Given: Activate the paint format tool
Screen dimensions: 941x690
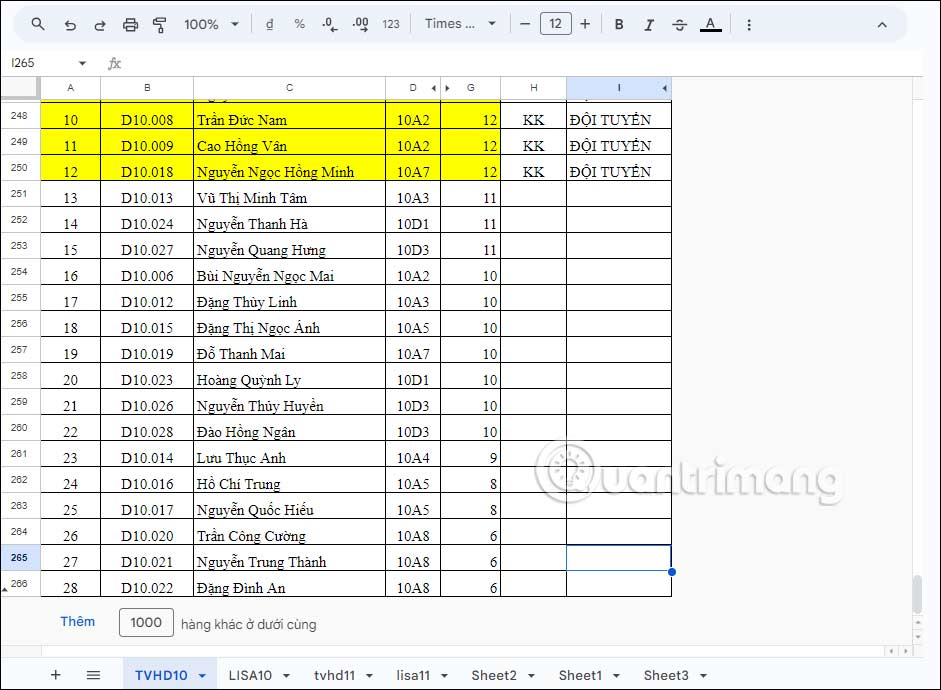Looking at the screenshot, I should pos(160,25).
